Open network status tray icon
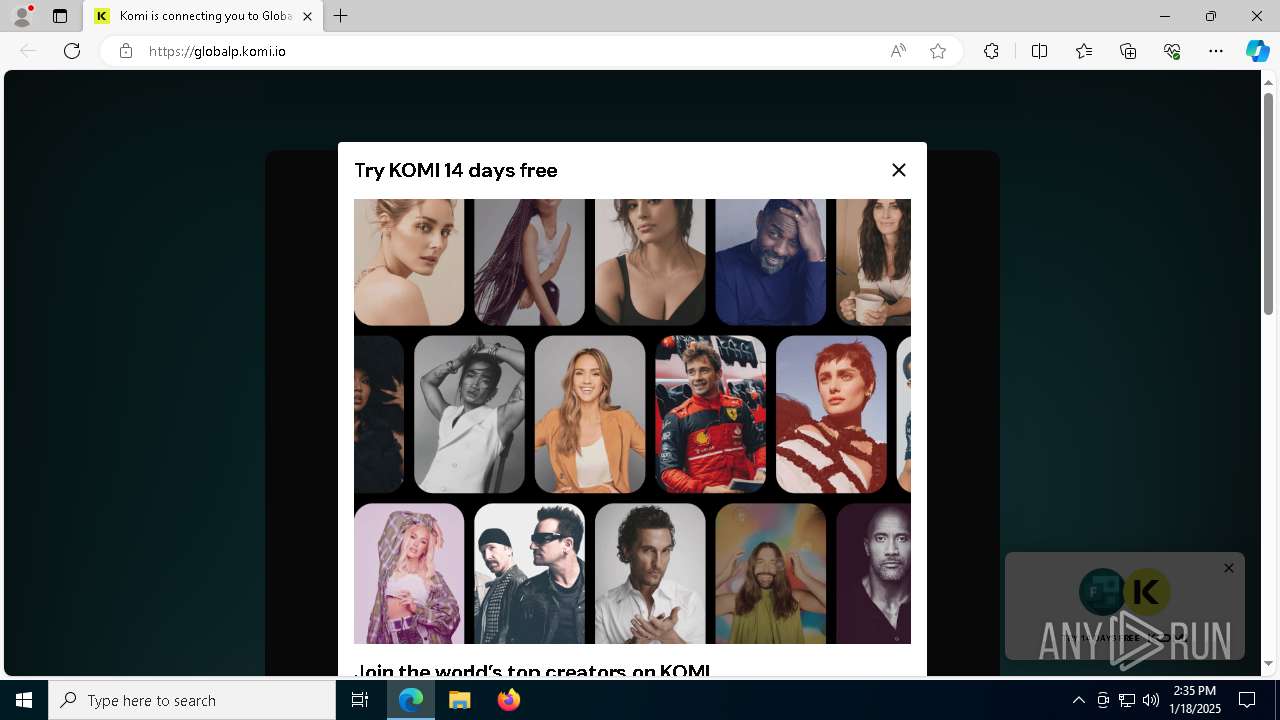The width and height of the screenshot is (1280, 720). tap(1126, 700)
